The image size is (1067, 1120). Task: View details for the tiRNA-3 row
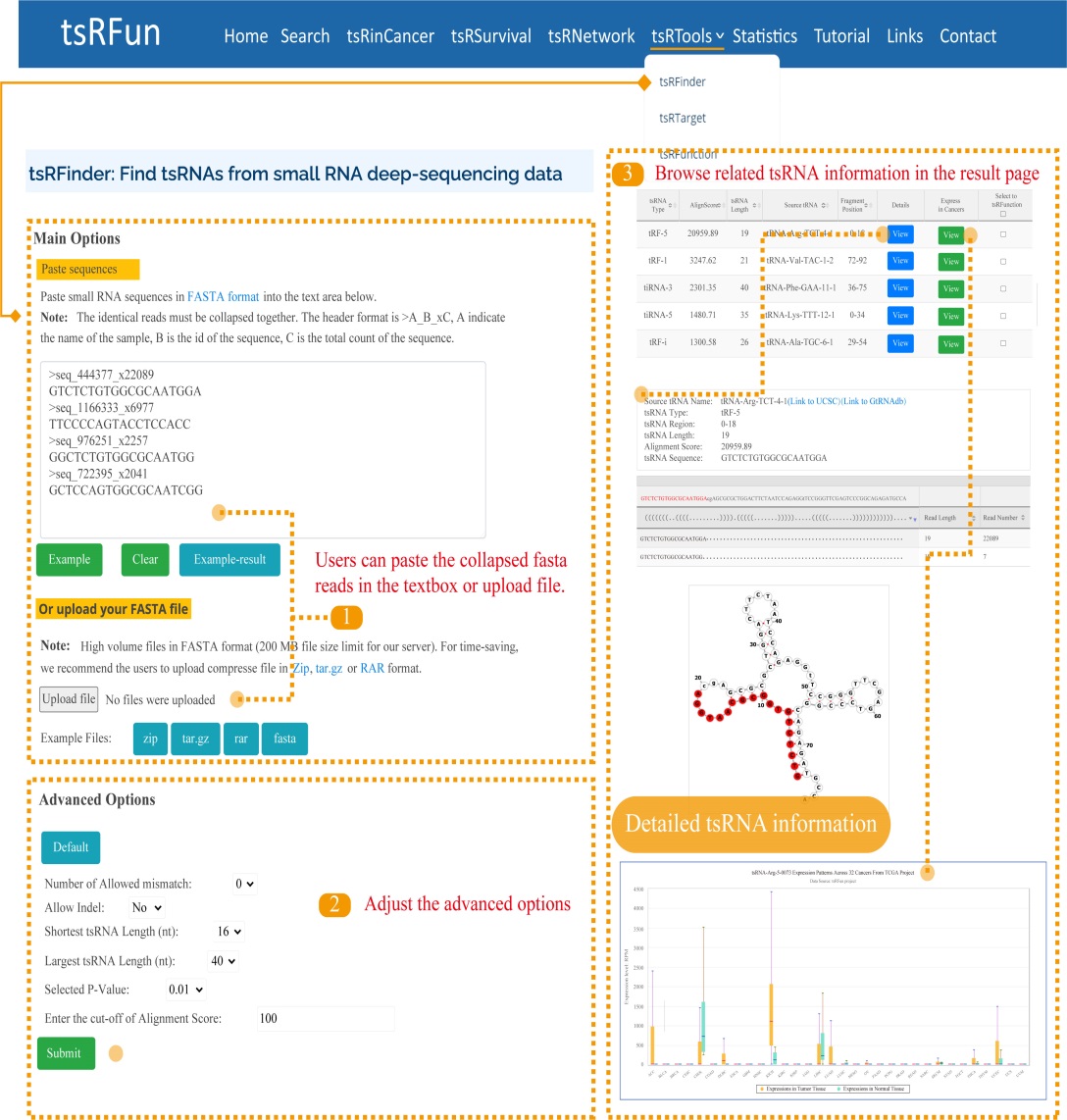coord(900,288)
